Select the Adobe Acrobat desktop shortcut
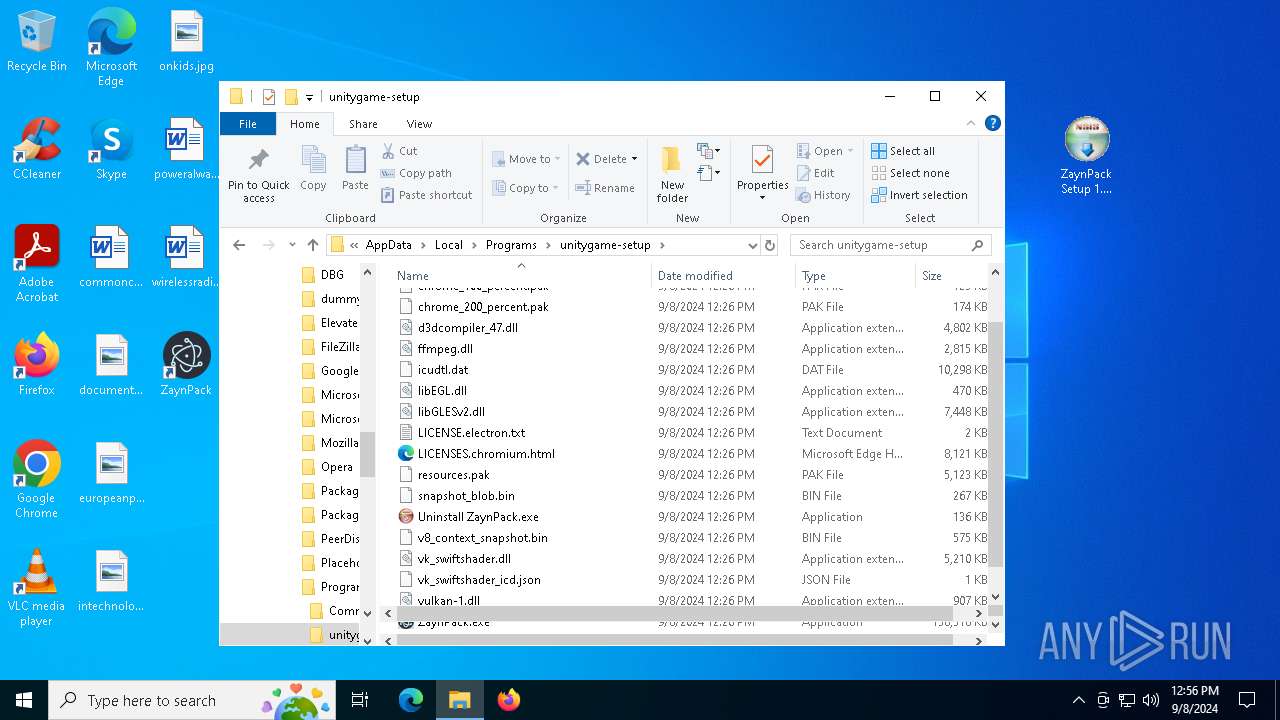The width and height of the screenshot is (1280, 720). (37, 263)
